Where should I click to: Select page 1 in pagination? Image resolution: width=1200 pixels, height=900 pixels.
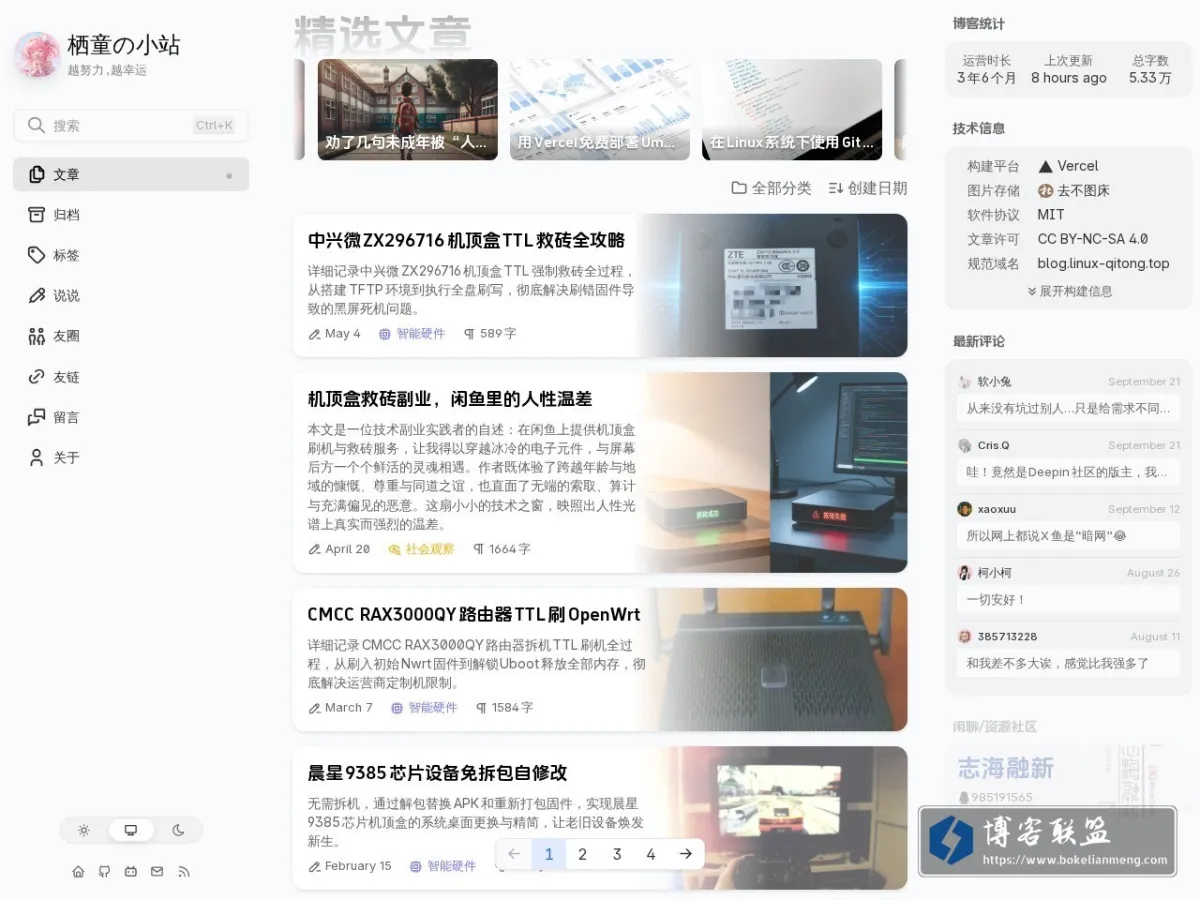pyautogui.click(x=549, y=854)
